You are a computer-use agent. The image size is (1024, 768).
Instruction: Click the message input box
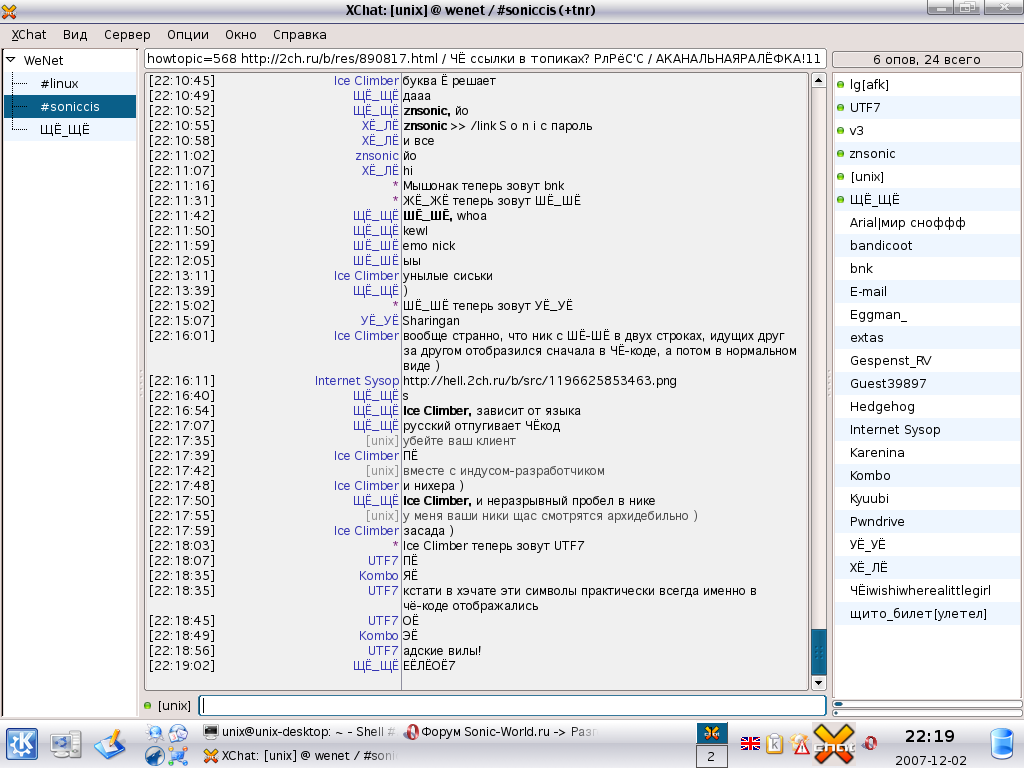point(513,705)
